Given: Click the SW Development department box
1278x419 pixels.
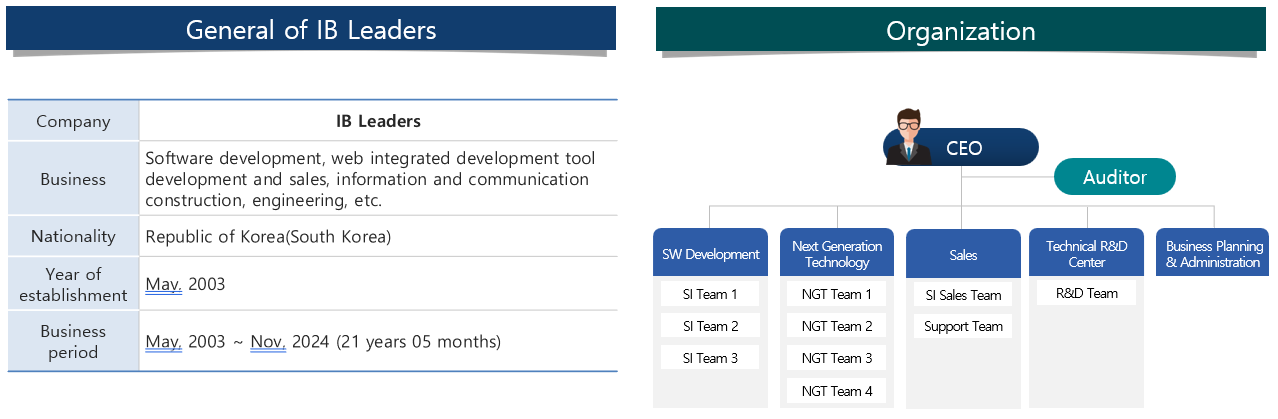Looking at the screenshot, I should [x=710, y=253].
